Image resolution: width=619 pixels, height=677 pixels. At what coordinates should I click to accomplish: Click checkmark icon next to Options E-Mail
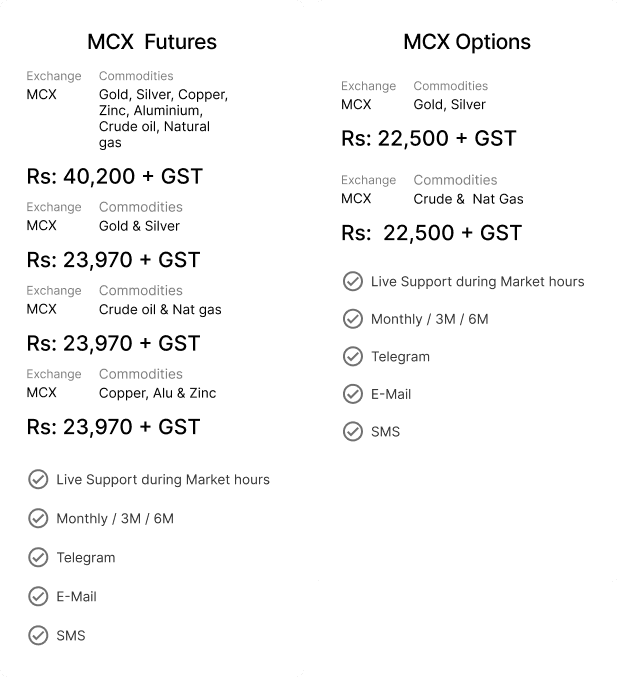[353, 394]
